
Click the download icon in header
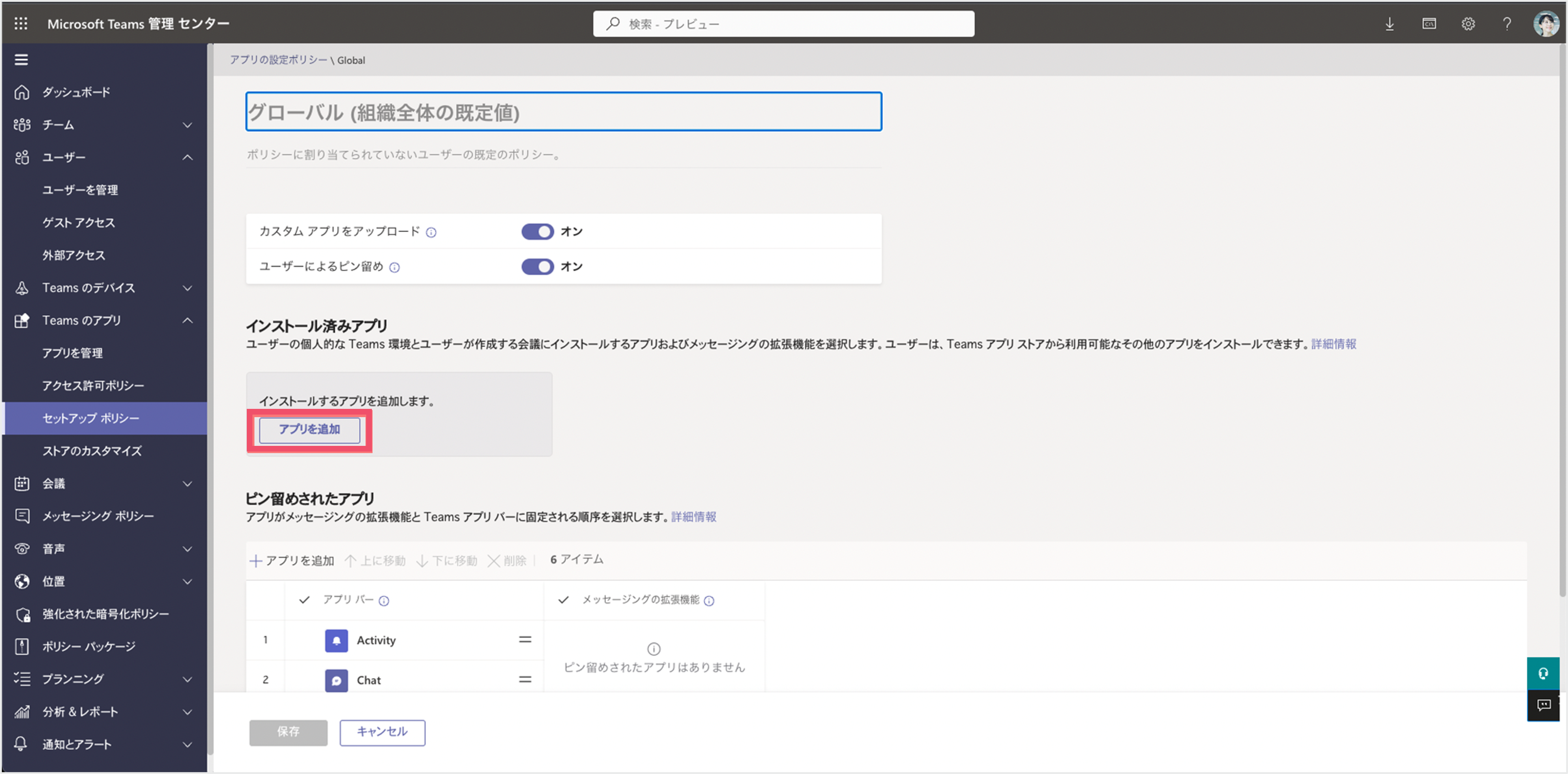(1390, 24)
